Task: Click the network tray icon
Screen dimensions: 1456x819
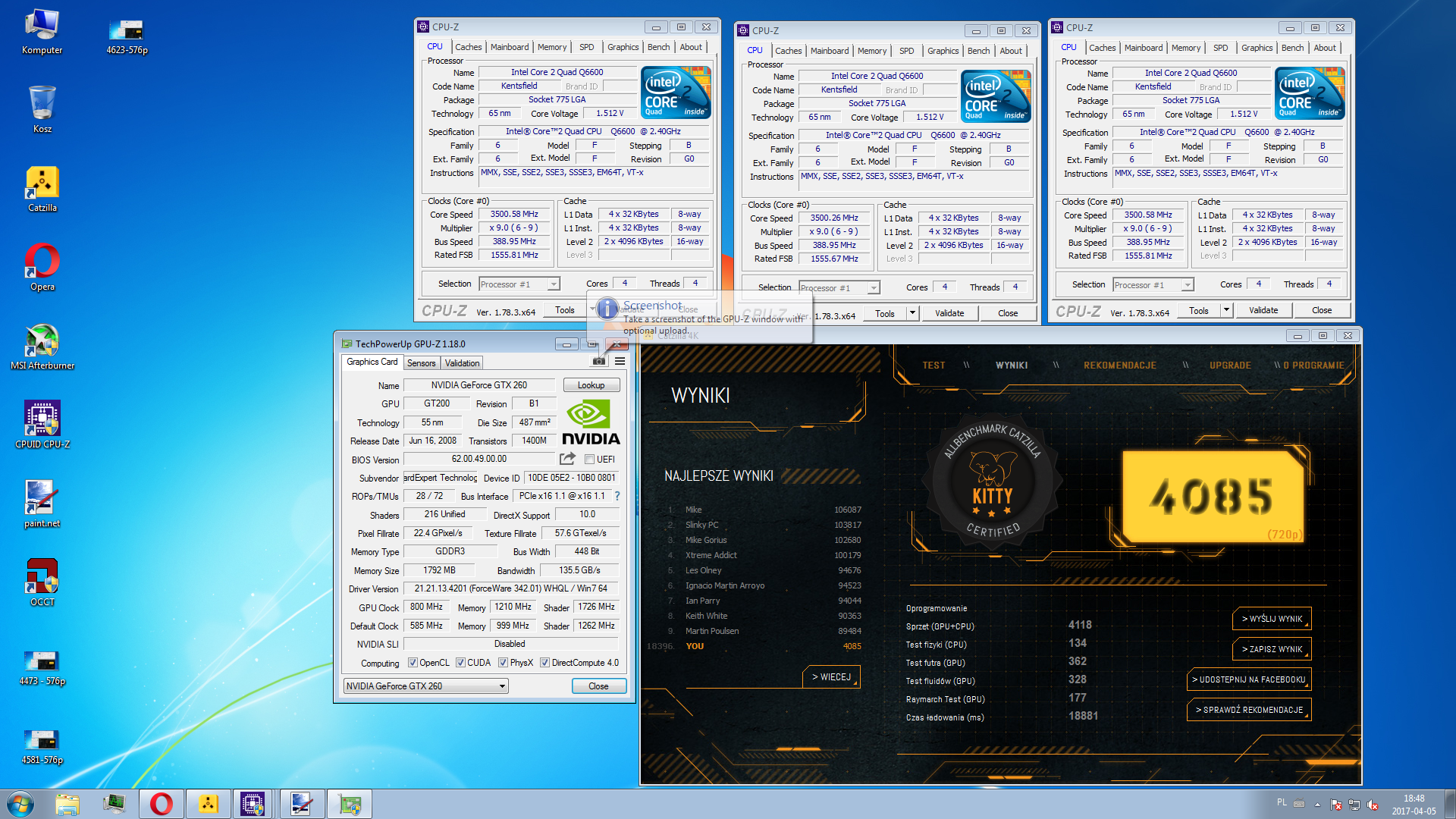Action: pyautogui.click(x=1354, y=805)
